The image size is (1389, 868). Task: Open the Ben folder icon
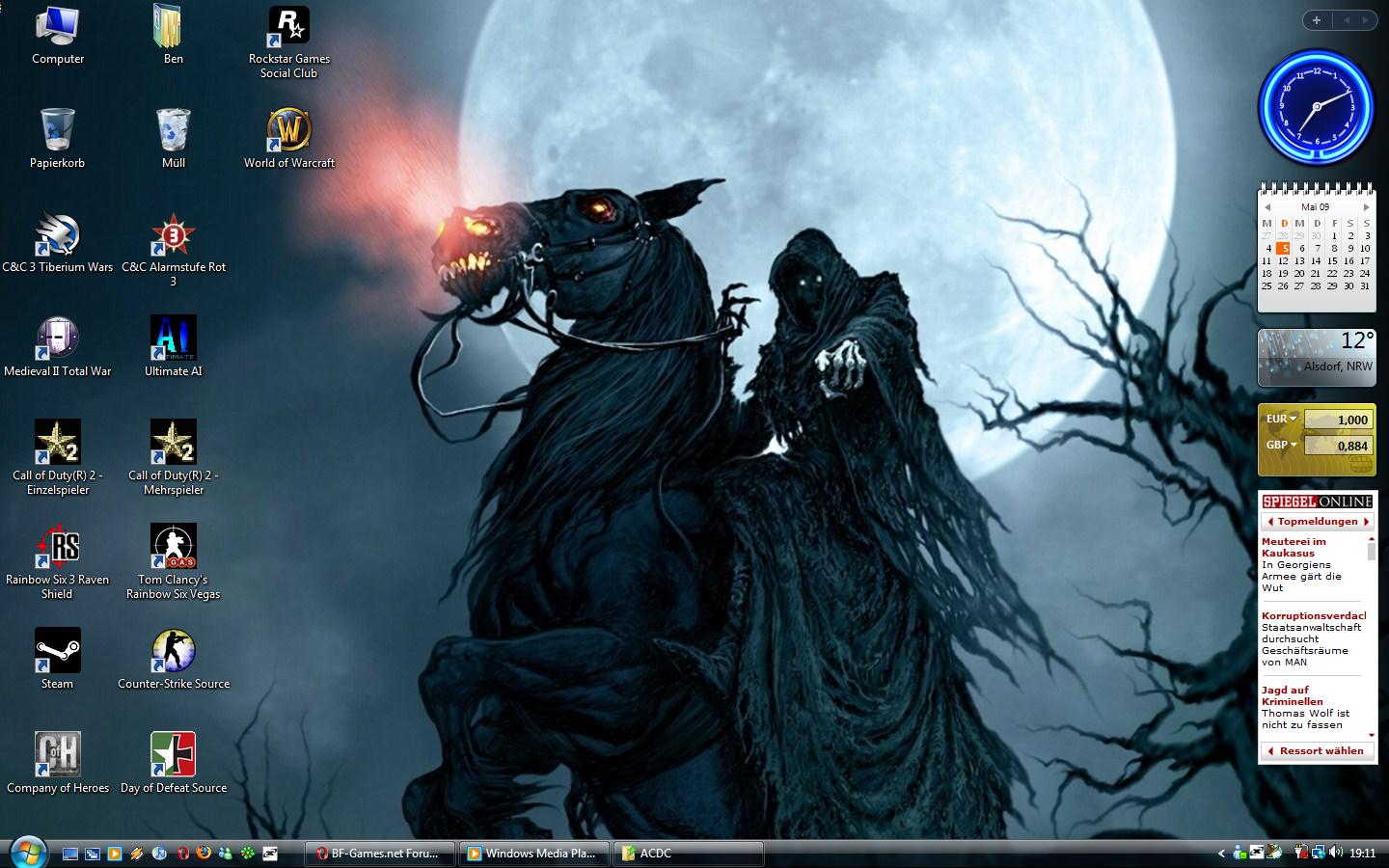click(x=174, y=36)
